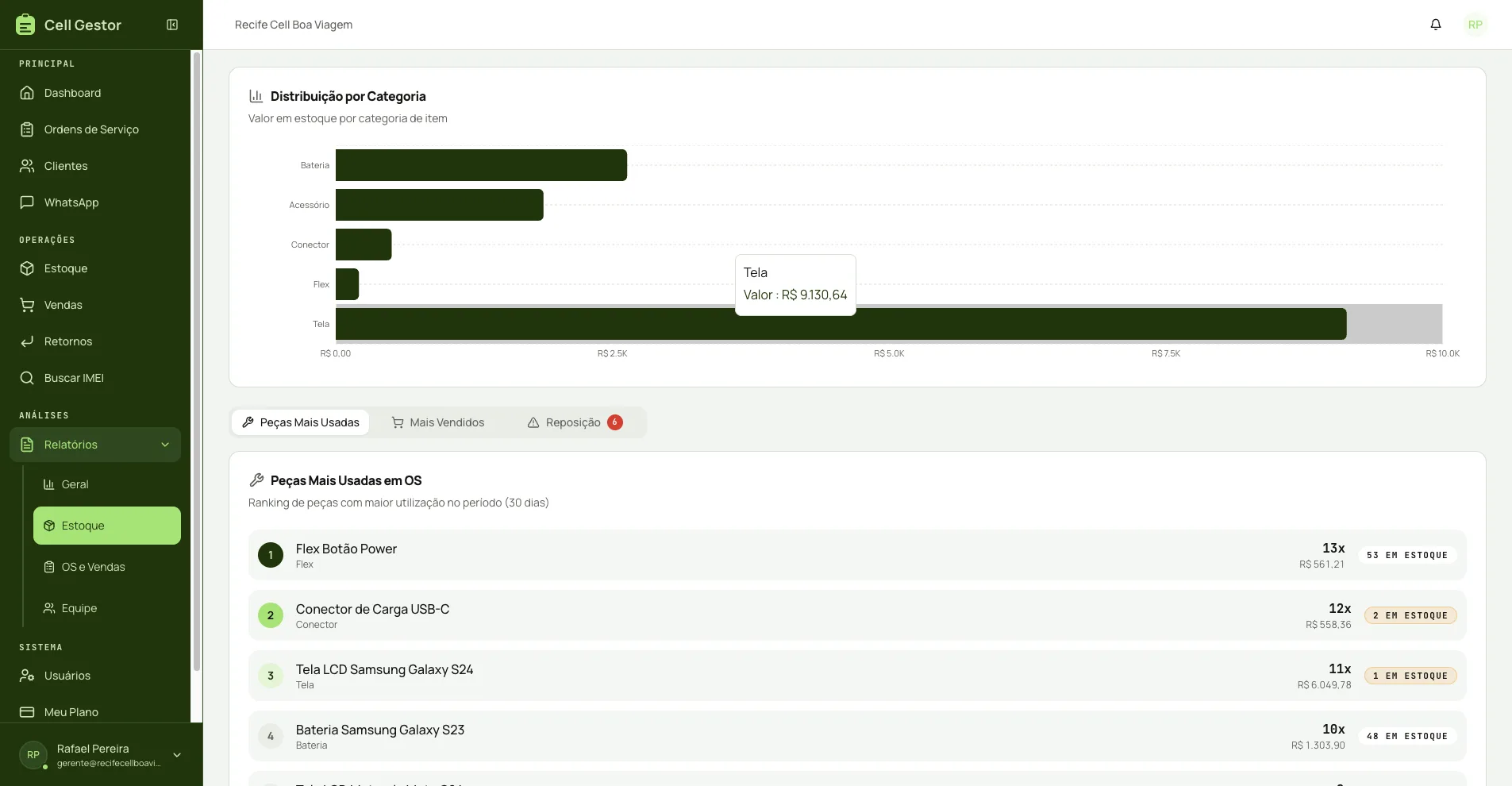
Task: Click the Clientes people icon
Action: [x=27, y=166]
